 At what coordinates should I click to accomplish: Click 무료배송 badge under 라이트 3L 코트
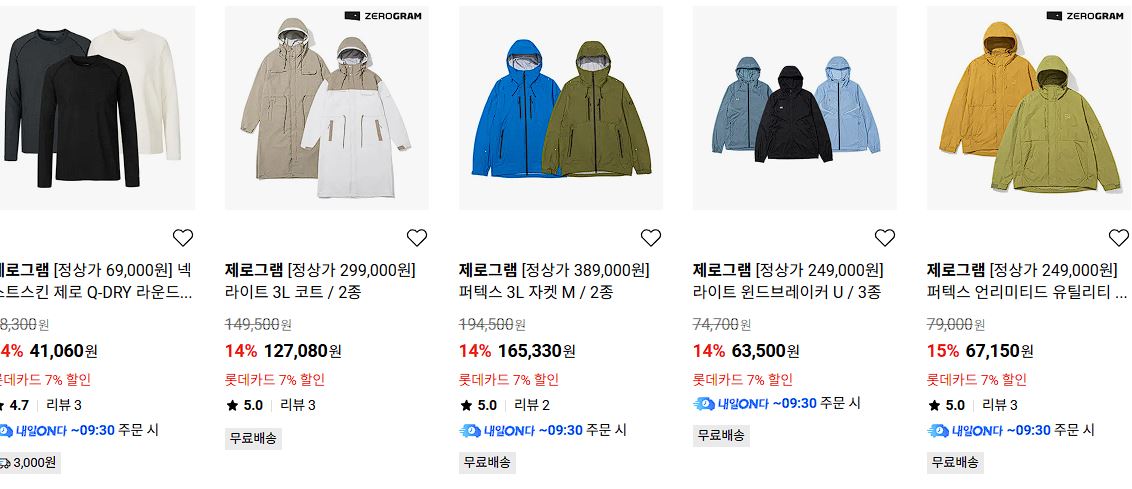click(x=253, y=438)
